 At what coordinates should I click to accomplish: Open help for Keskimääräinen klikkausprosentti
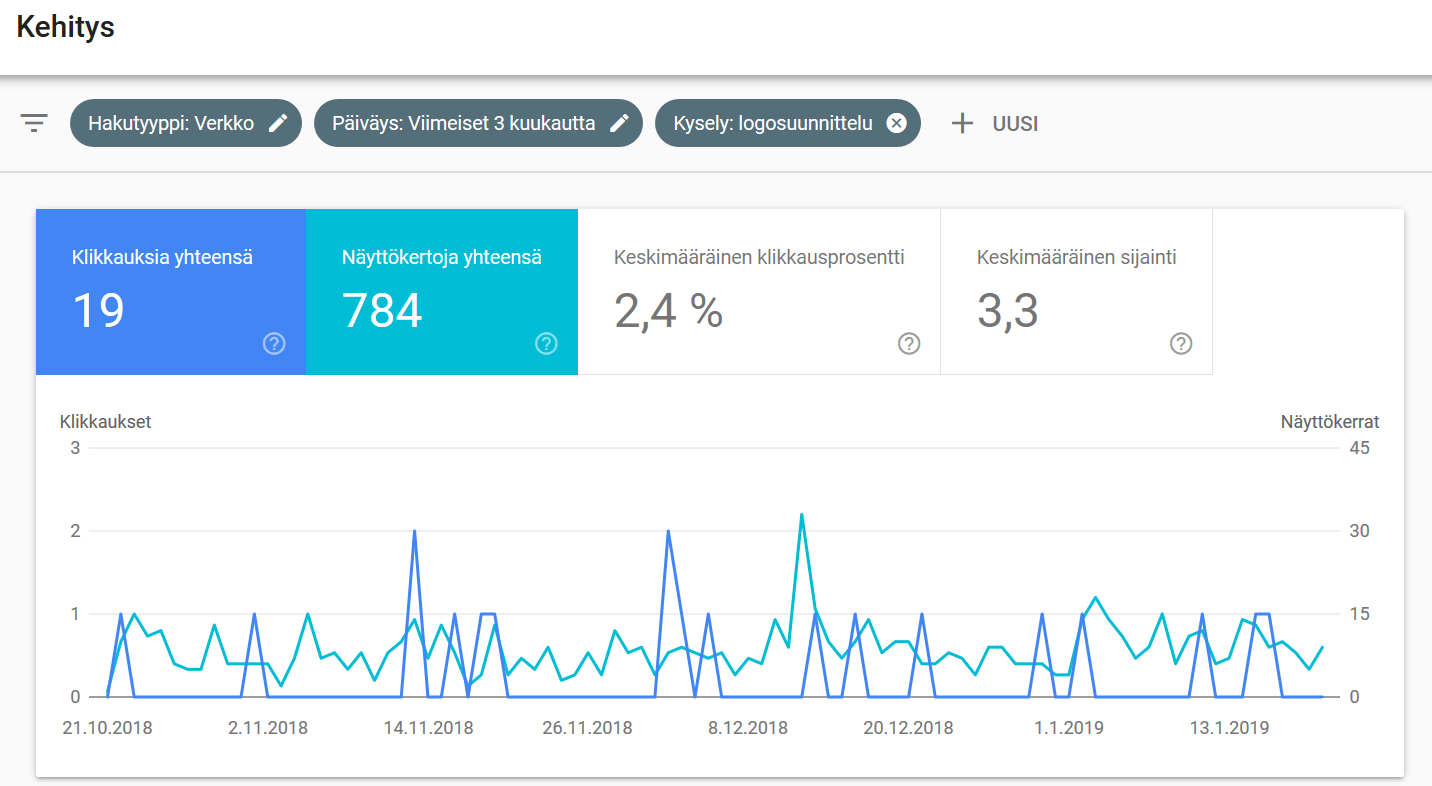pyautogui.click(x=909, y=344)
